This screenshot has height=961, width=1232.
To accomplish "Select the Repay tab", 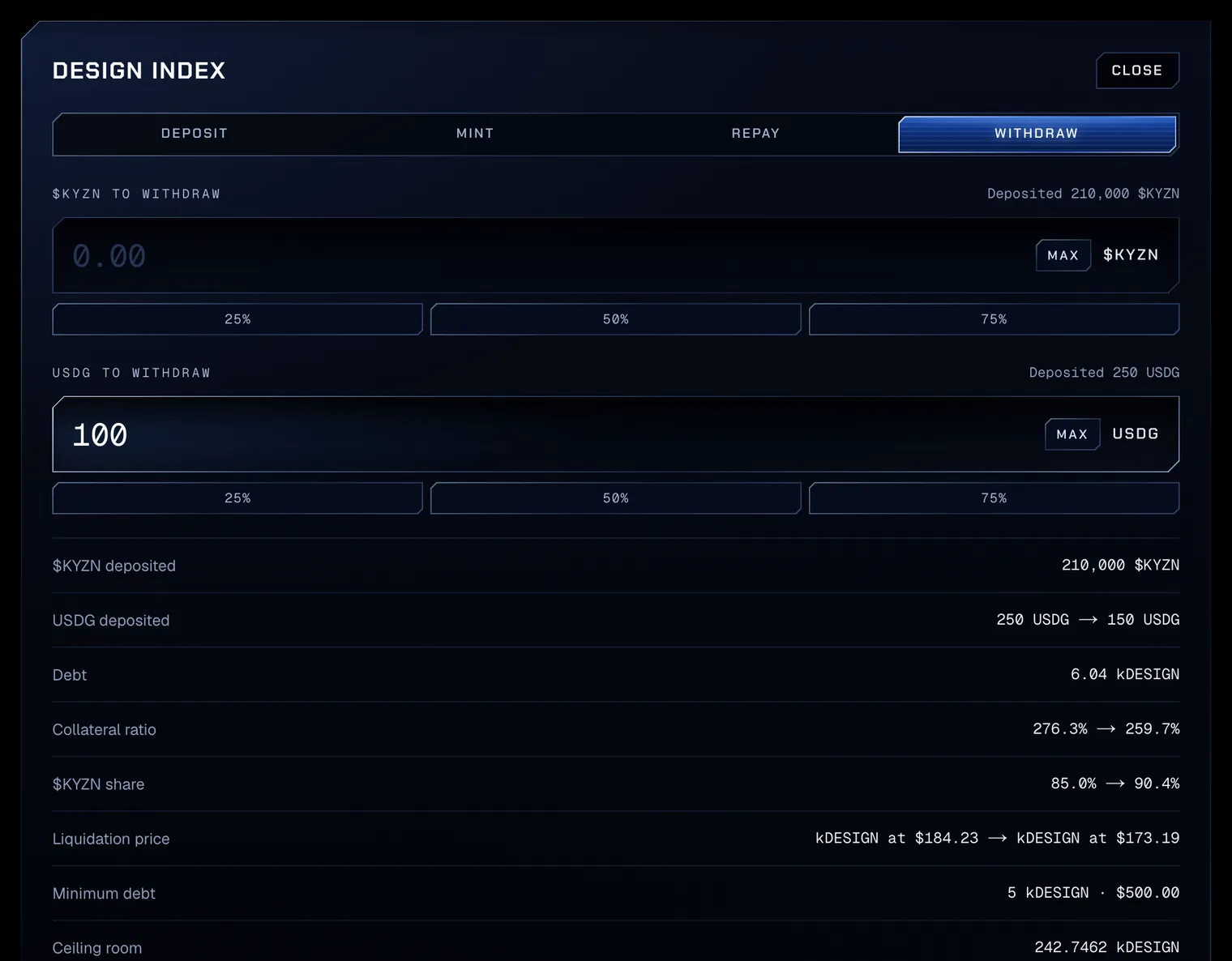I will click(755, 134).
